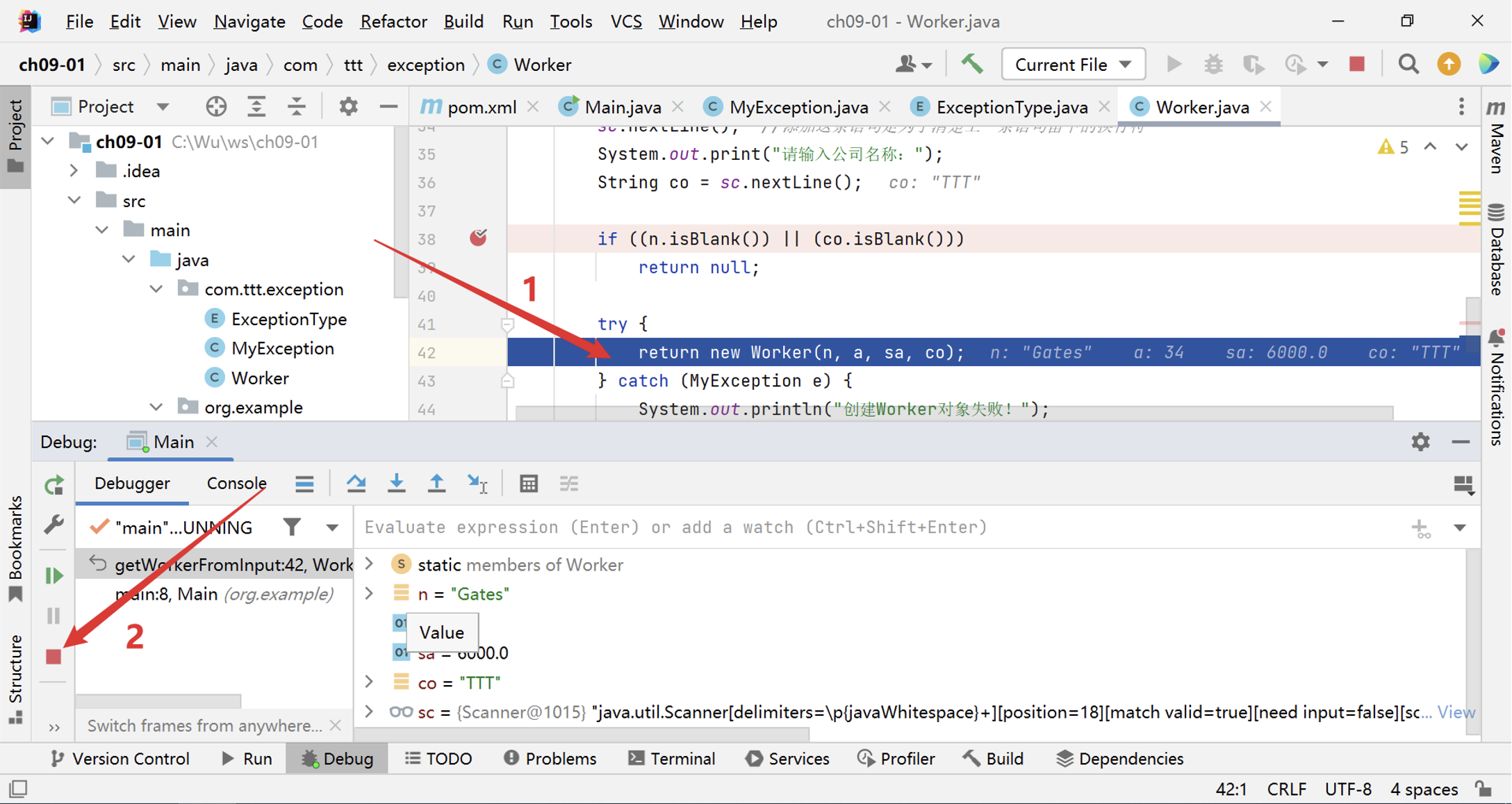
Task: Toggle Structure tool window
Action: click(x=15, y=679)
